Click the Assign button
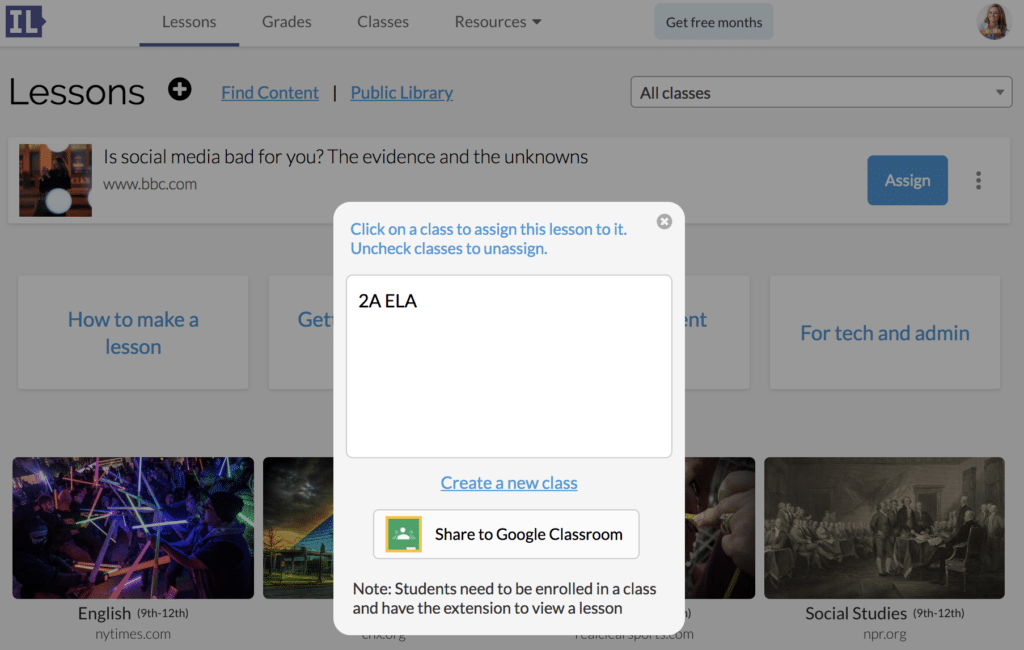Screen dimensions: 1024x650 coord(907,180)
